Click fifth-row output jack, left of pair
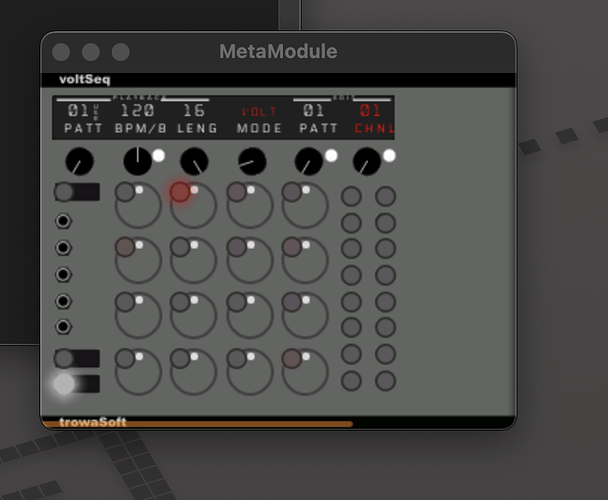The width and height of the screenshot is (608, 500). [x=351, y=302]
